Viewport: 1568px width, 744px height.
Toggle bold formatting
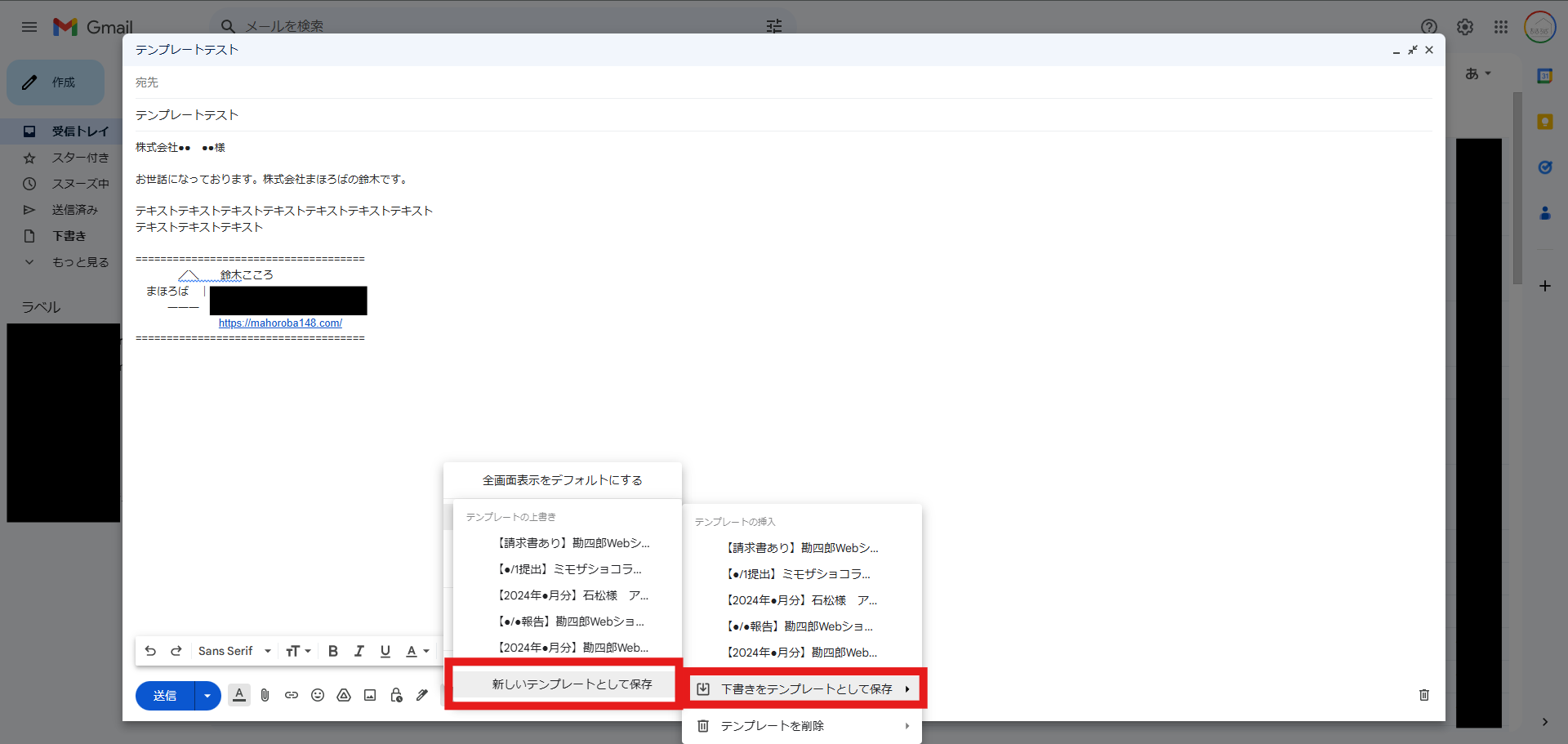[x=333, y=651]
